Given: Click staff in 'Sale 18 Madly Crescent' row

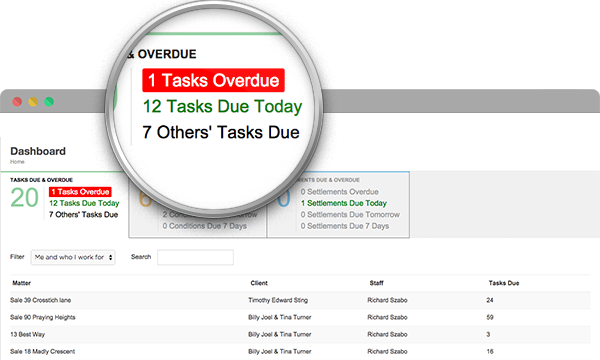Looking at the screenshot, I should pyautogui.click(x=387, y=352).
